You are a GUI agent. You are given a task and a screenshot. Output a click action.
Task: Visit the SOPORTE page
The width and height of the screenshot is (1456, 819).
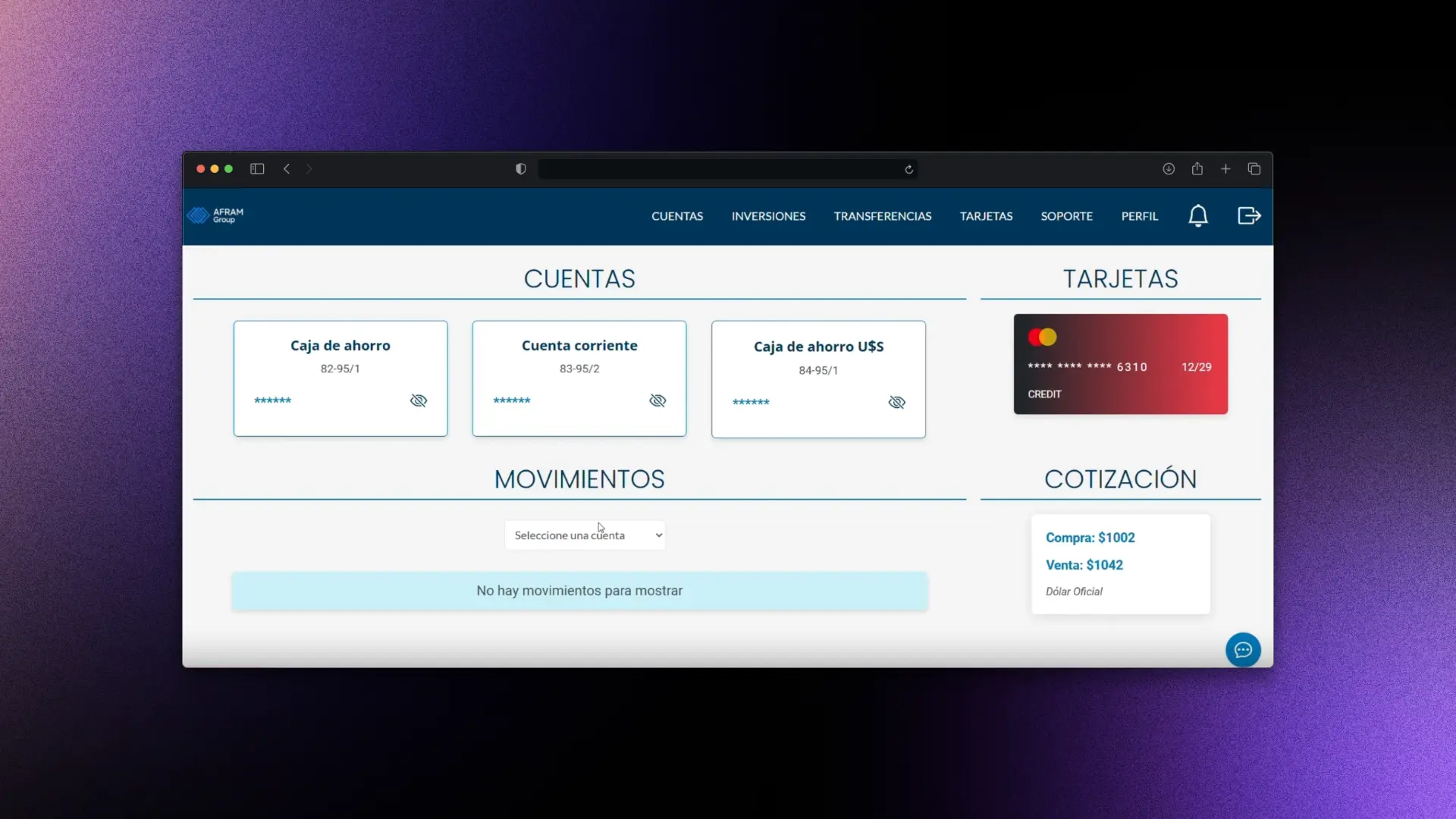click(1066, 215)
